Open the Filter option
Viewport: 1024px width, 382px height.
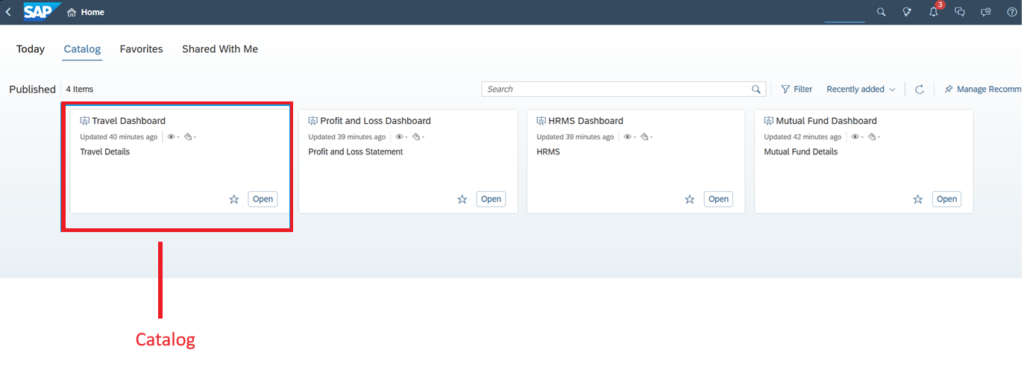797,89
